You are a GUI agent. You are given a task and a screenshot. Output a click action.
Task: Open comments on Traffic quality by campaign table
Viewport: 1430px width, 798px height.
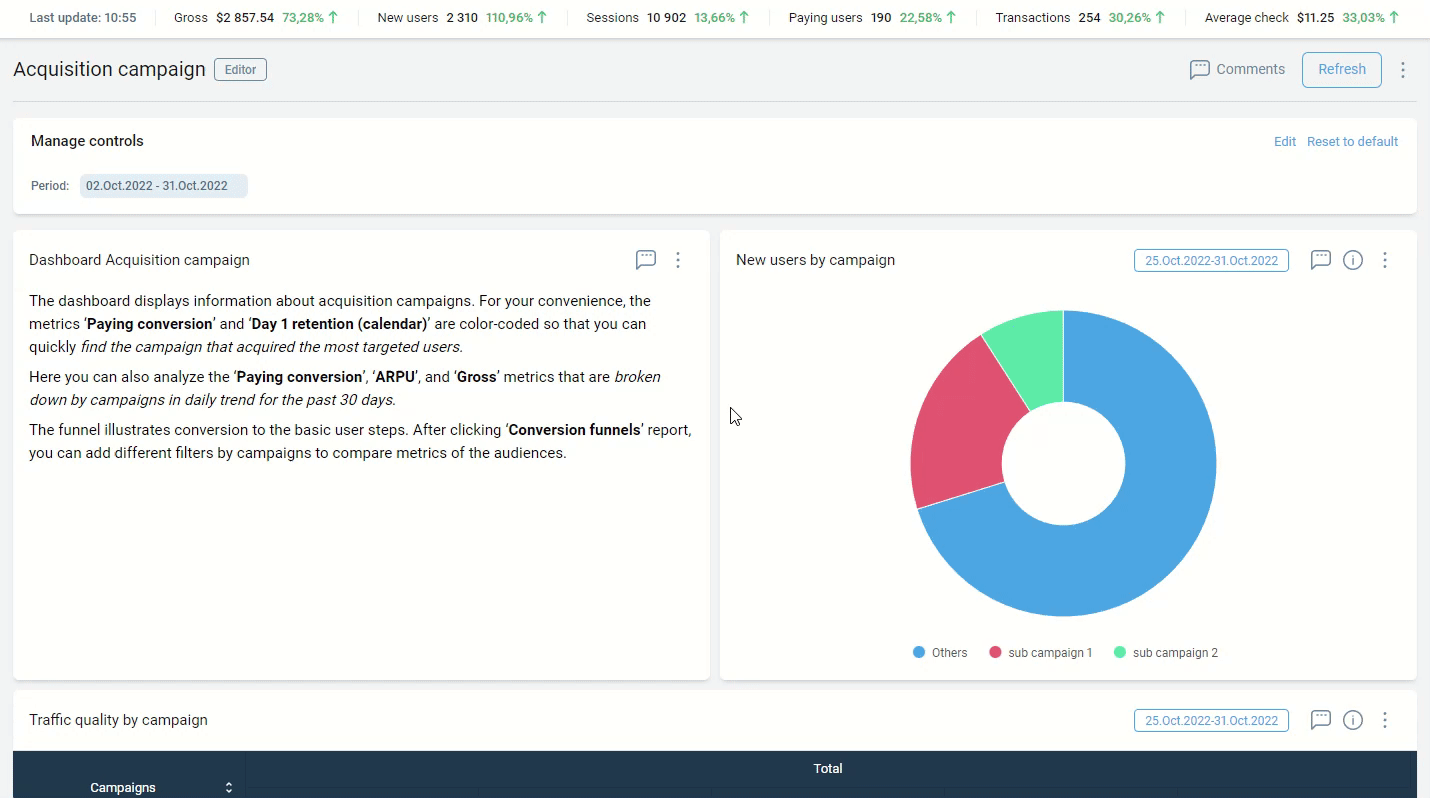(x=1320, y=720)
